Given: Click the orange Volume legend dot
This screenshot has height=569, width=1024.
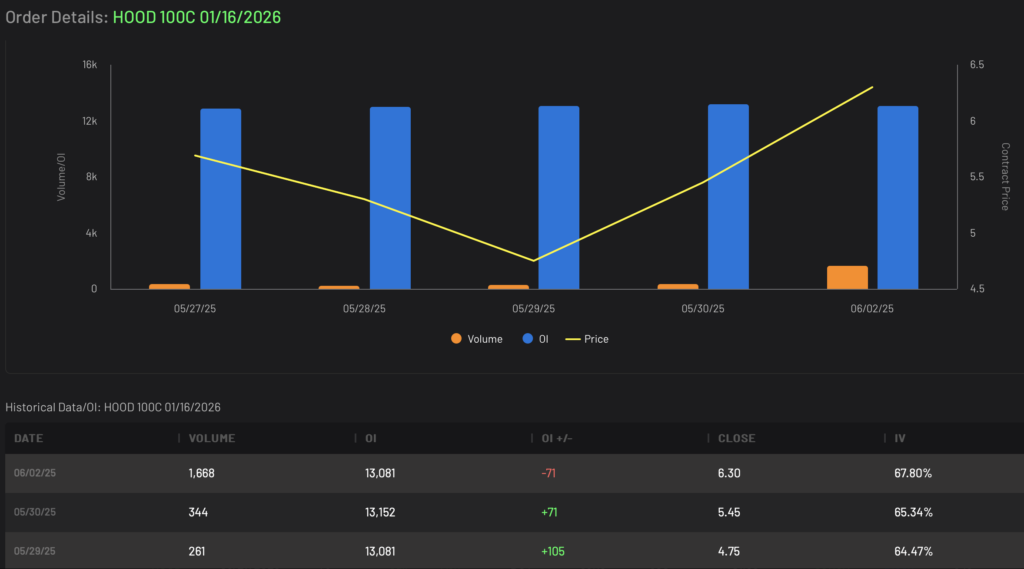Looking at the screenshot, I should tap(456, 338).
